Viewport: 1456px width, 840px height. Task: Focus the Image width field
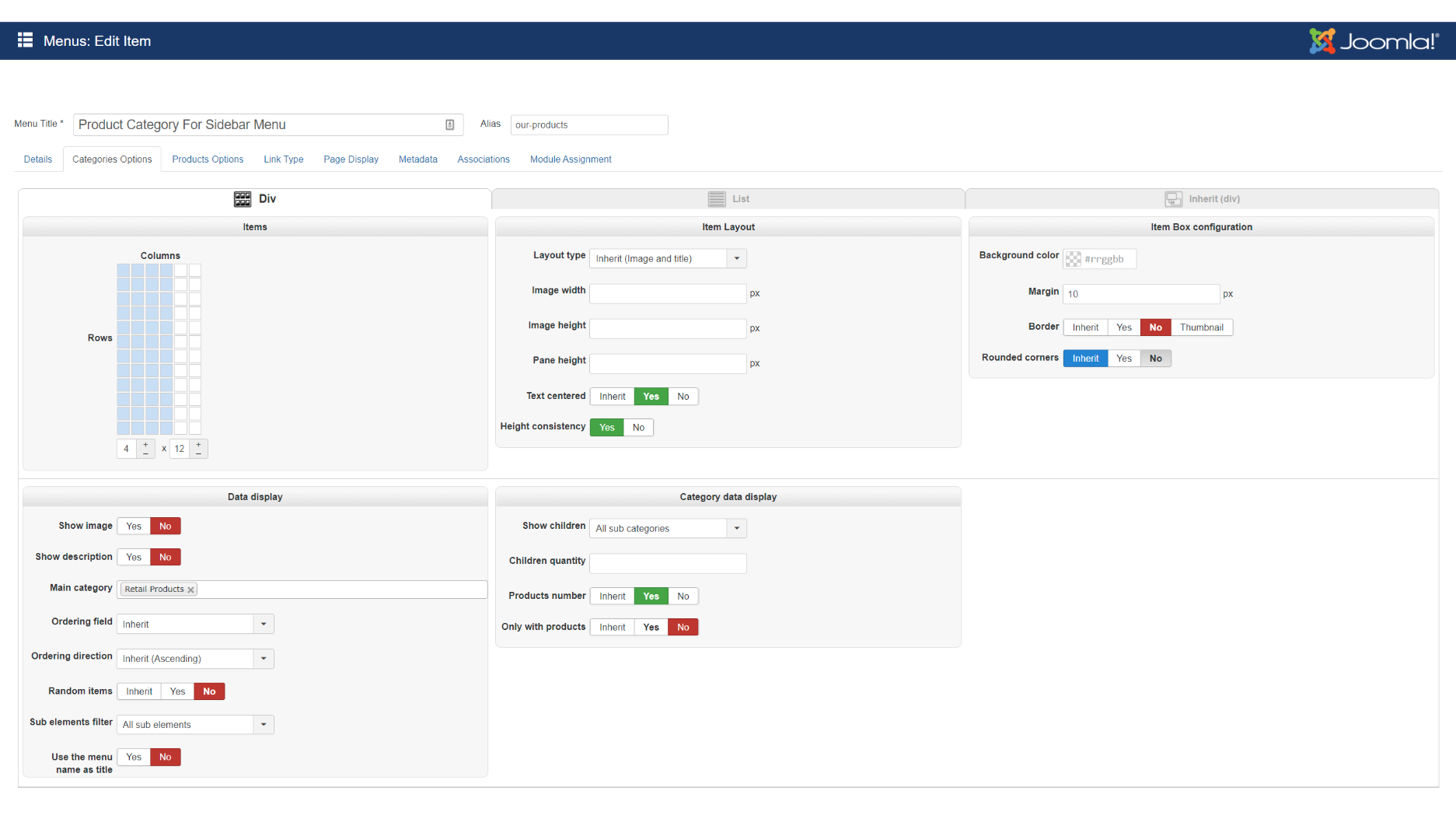[x=668, y=294]
